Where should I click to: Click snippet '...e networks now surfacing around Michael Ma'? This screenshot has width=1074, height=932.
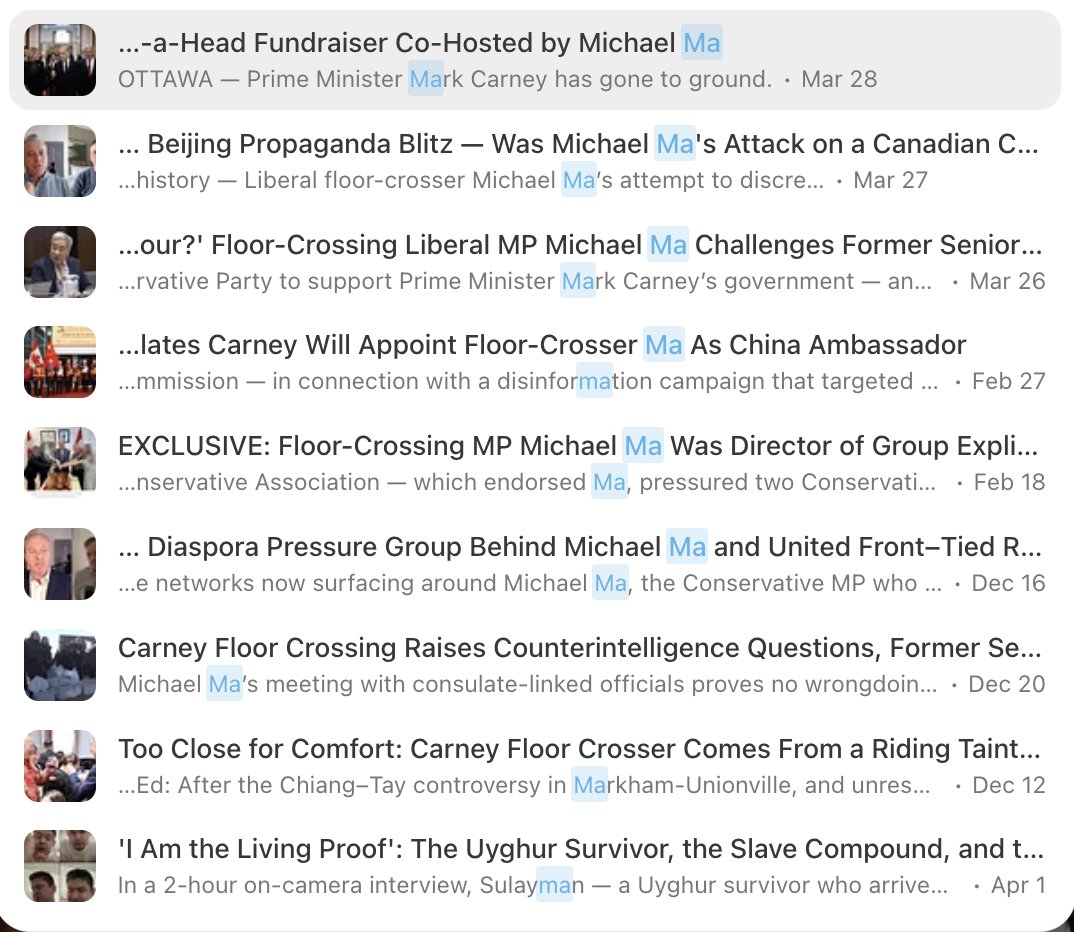373,583
